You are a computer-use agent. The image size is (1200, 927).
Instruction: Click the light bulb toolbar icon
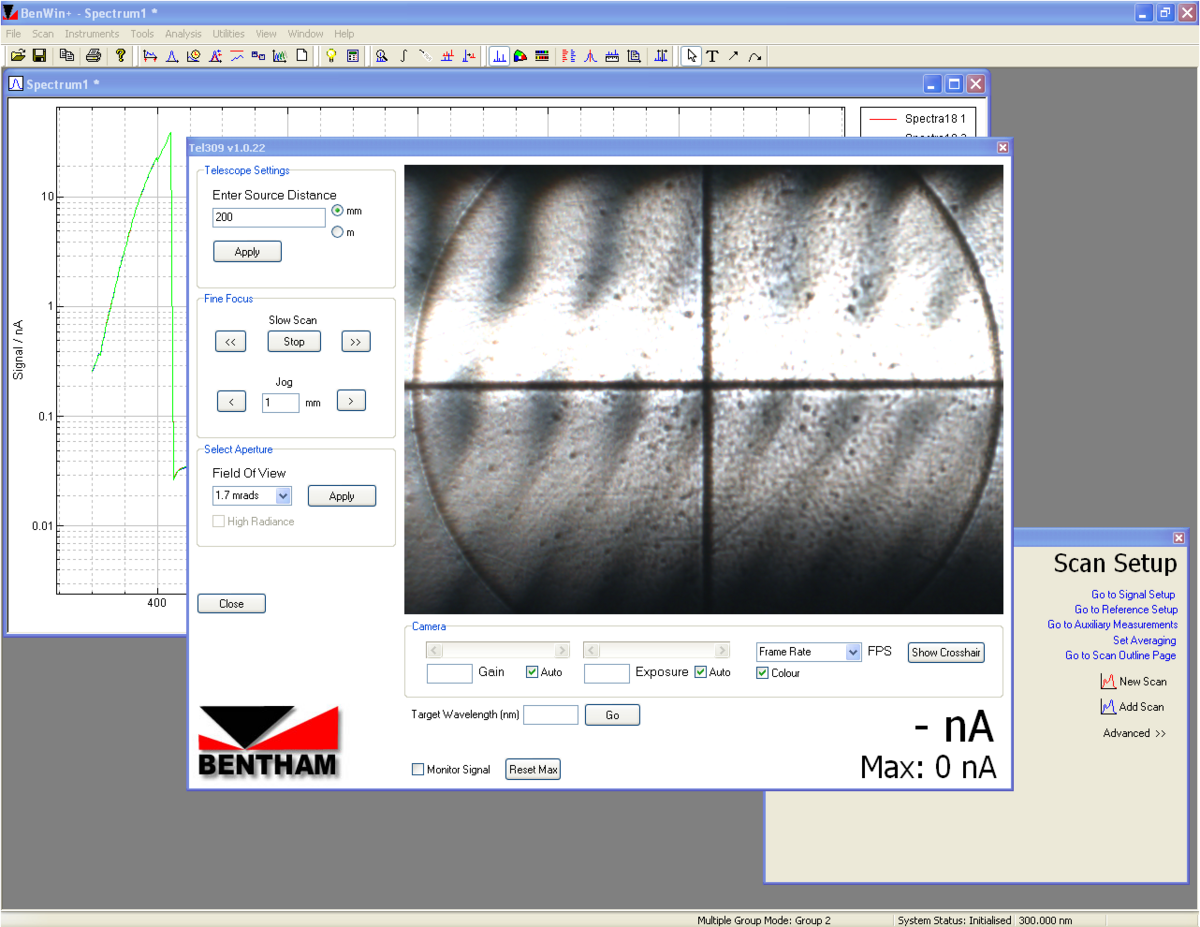331,56
